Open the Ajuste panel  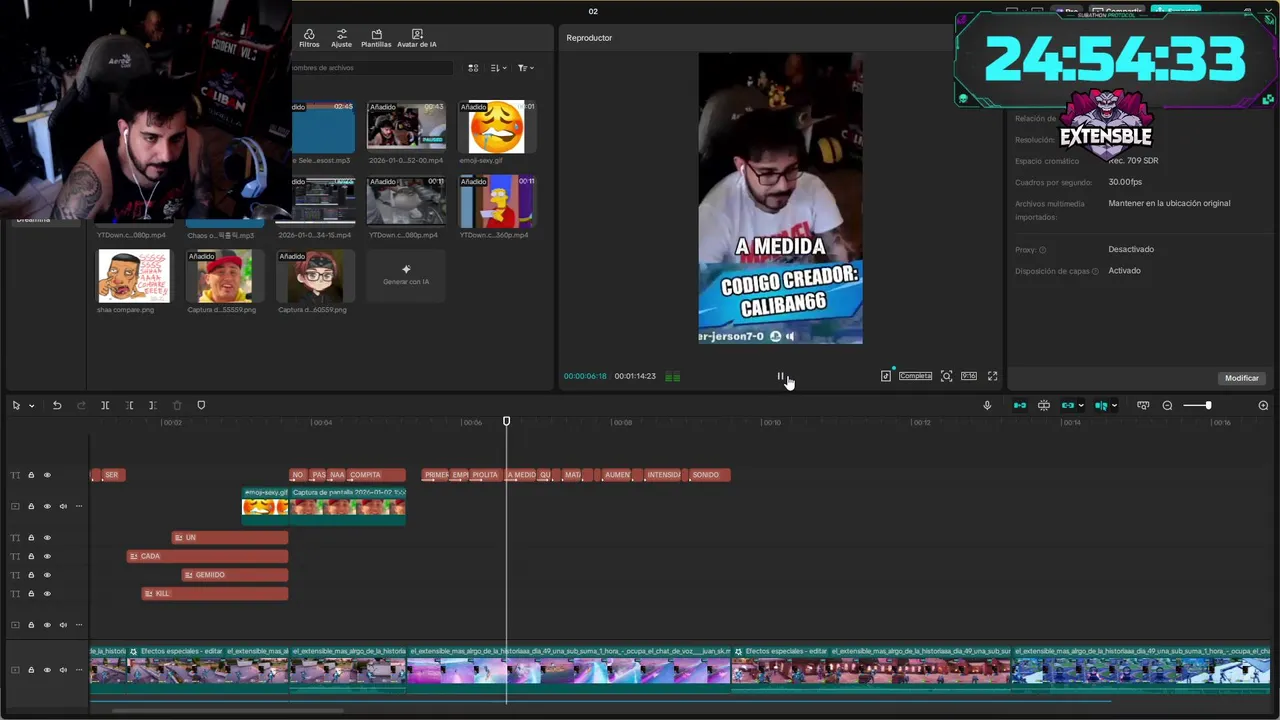[341, 38]
